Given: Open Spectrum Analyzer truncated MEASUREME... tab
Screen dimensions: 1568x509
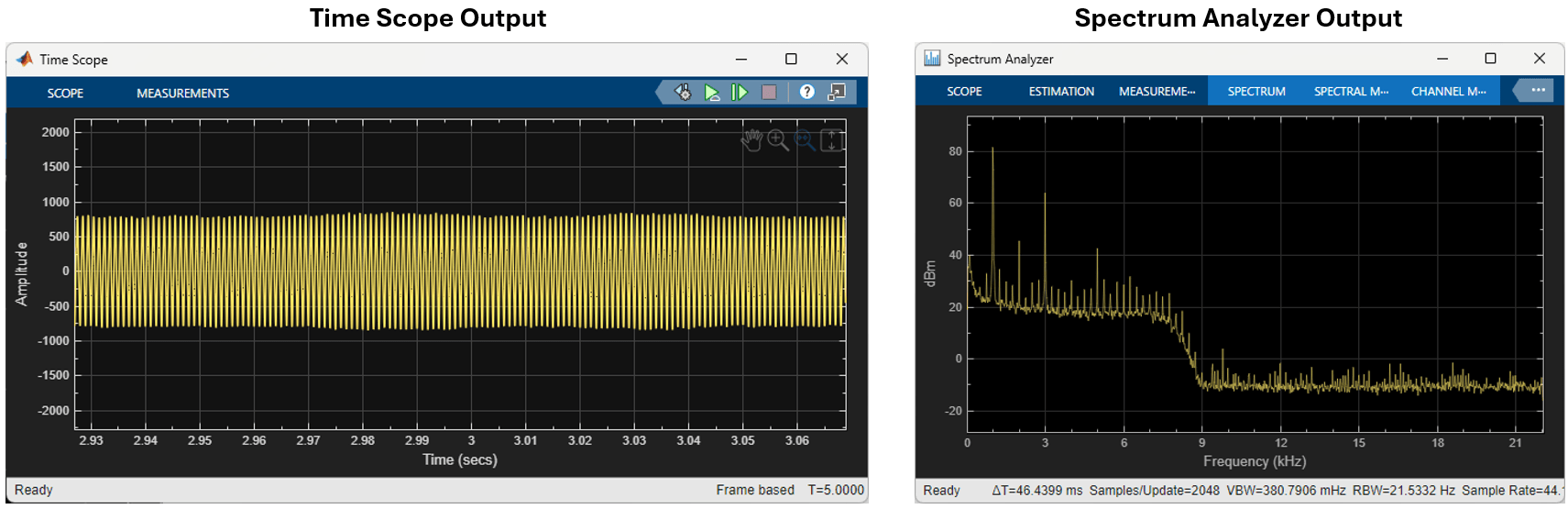Looking at the screenshot, I should [x=1157, y=92].
